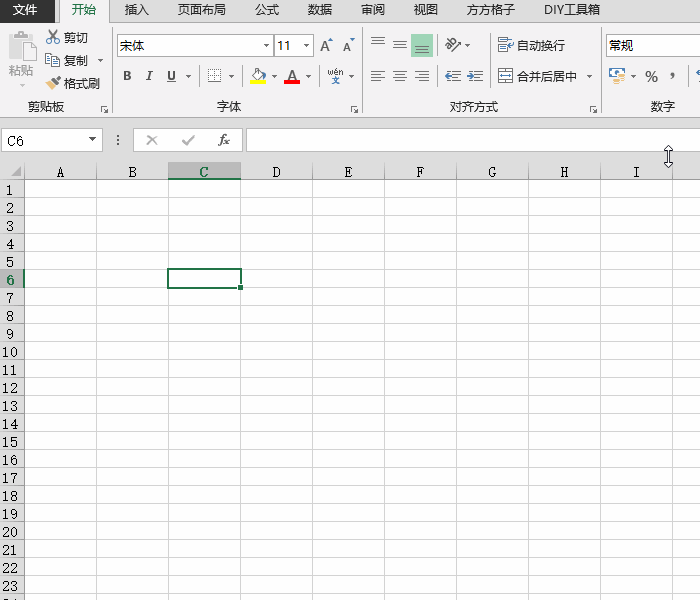Viewport: 700px width, 600px height.
Task: Cancel entry with X in formula bar
Action: [x=152, y=140]
